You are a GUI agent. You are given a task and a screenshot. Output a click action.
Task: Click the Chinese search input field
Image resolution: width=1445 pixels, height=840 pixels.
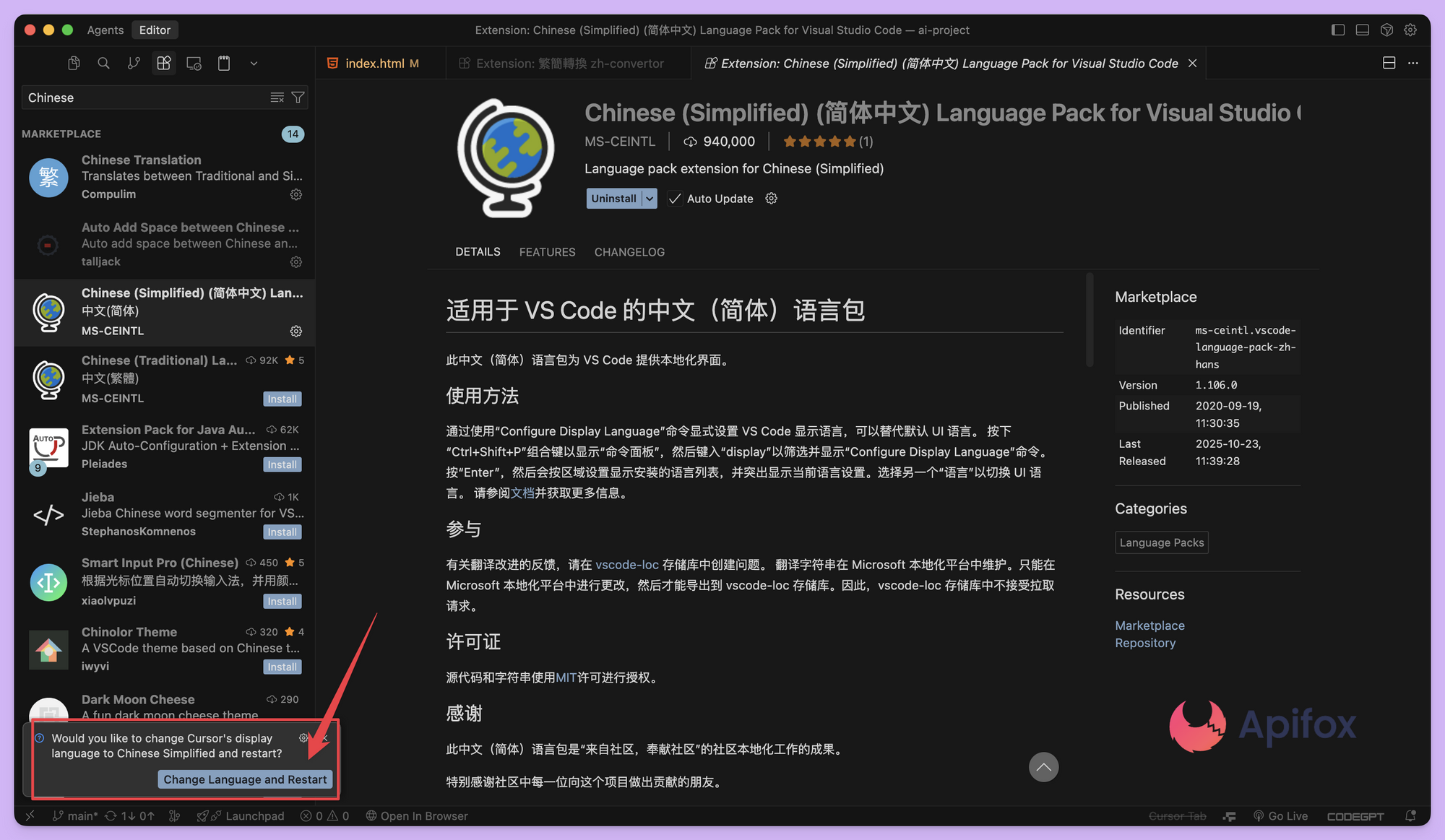[x=144, y=98]
